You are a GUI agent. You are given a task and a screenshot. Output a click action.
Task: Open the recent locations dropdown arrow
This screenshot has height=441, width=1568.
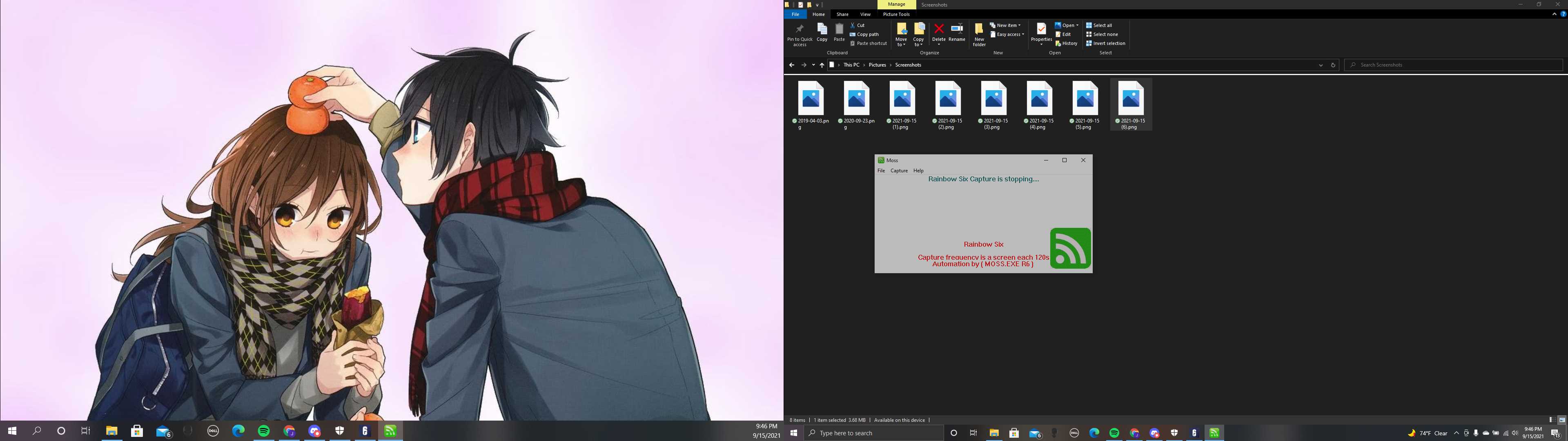[x=813, y=65]
